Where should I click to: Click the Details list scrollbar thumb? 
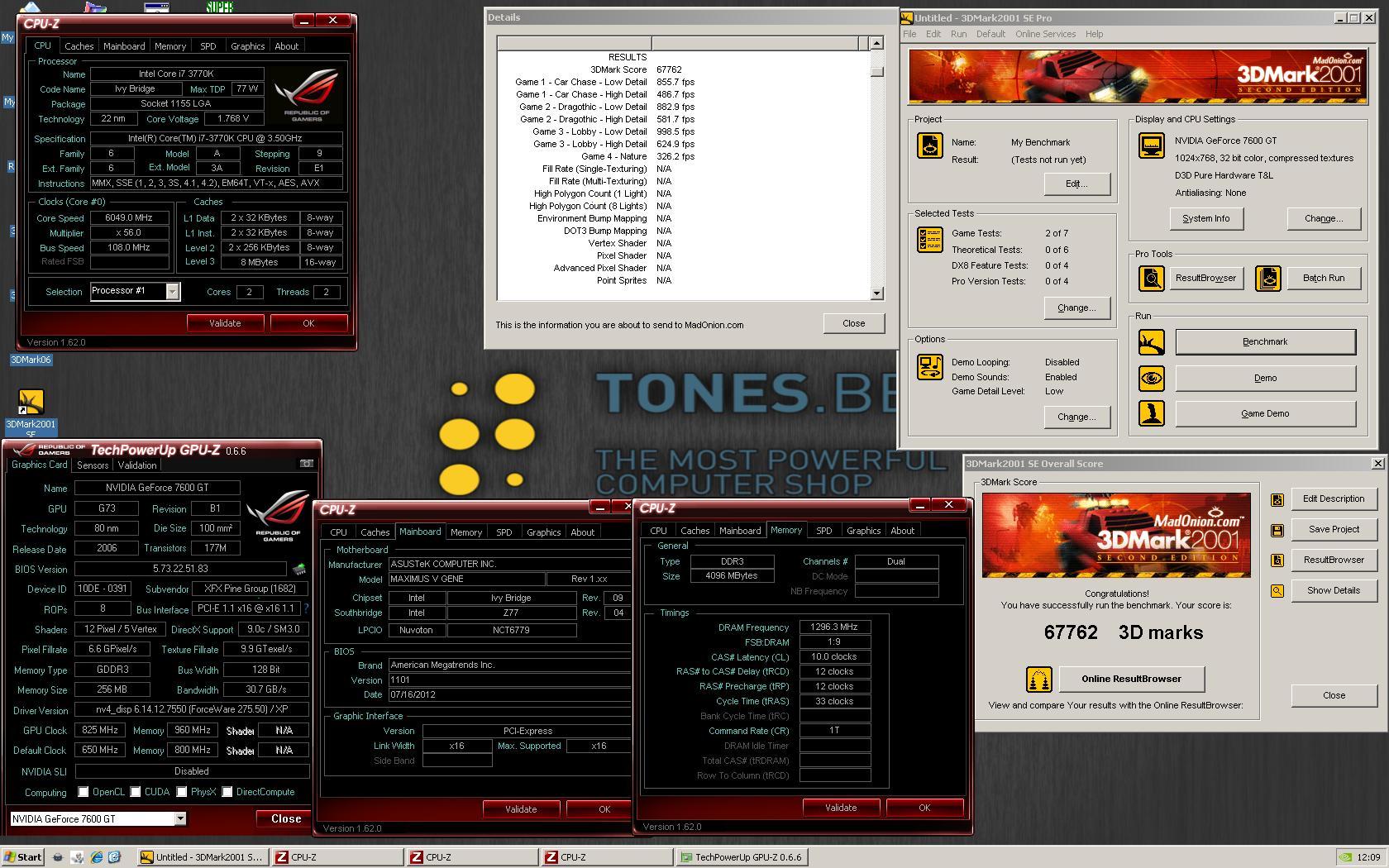(876, 72)
